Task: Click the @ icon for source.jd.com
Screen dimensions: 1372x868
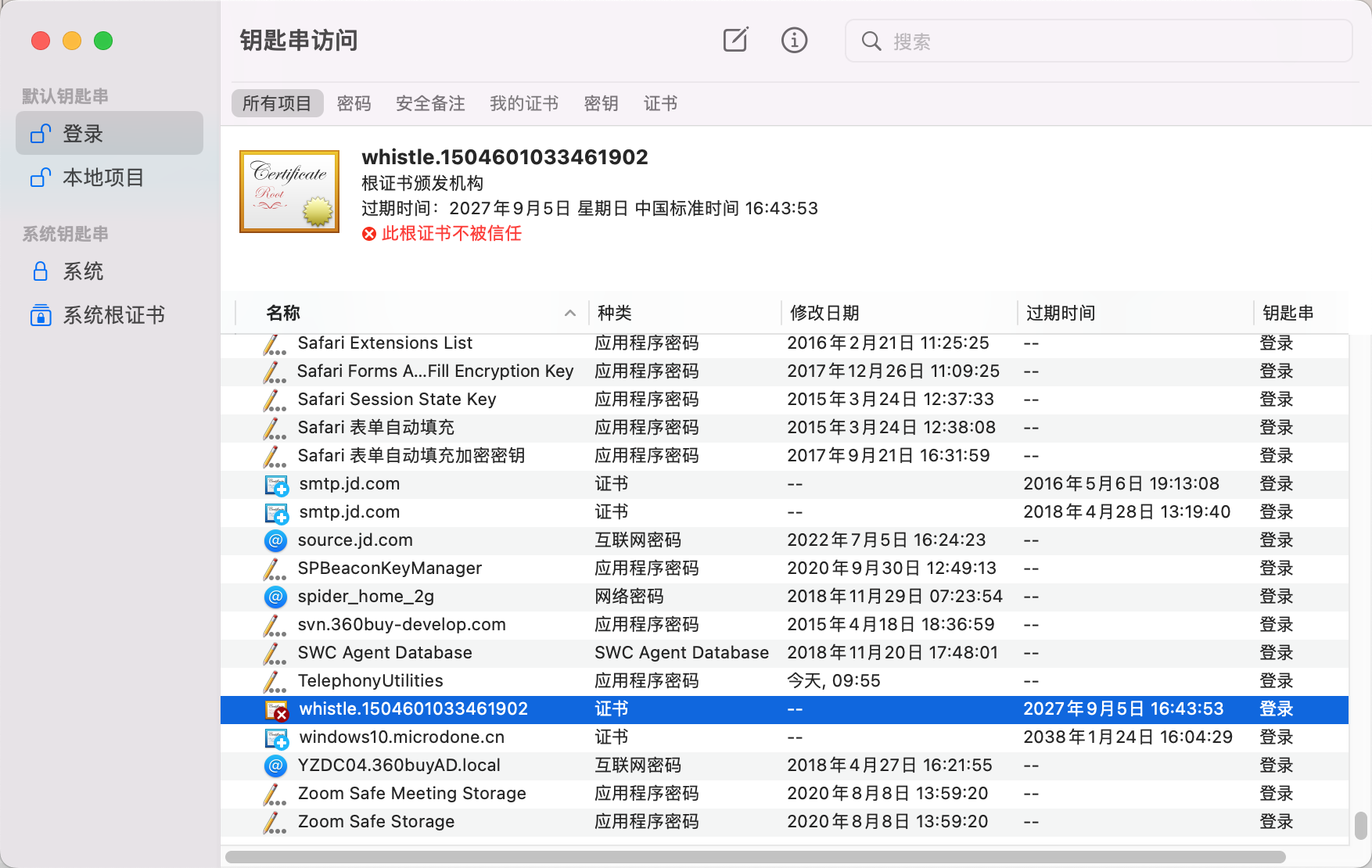Action: 275,540
